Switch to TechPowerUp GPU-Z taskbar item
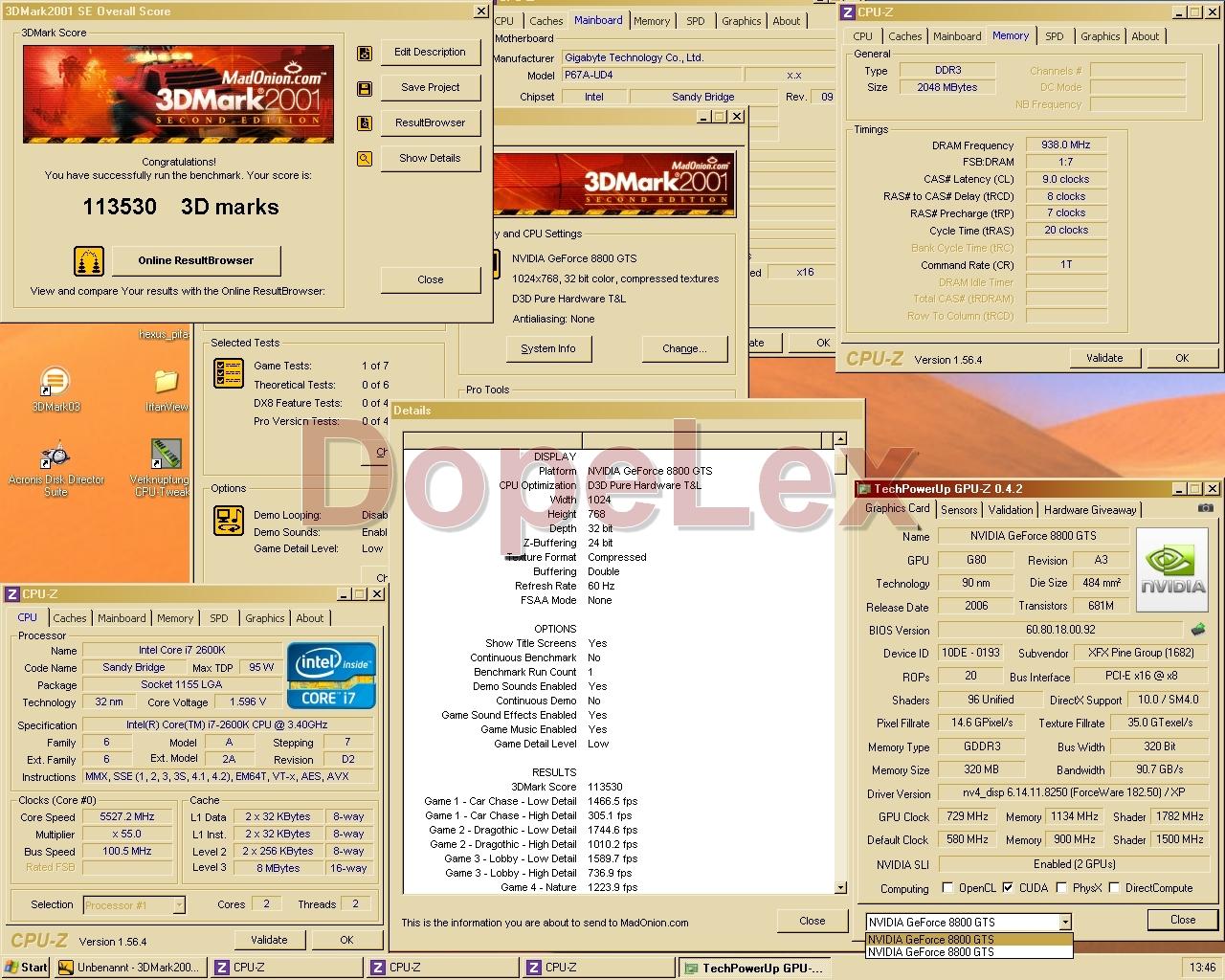Screen dimensions: 1225x980 (x=754, y=968)
